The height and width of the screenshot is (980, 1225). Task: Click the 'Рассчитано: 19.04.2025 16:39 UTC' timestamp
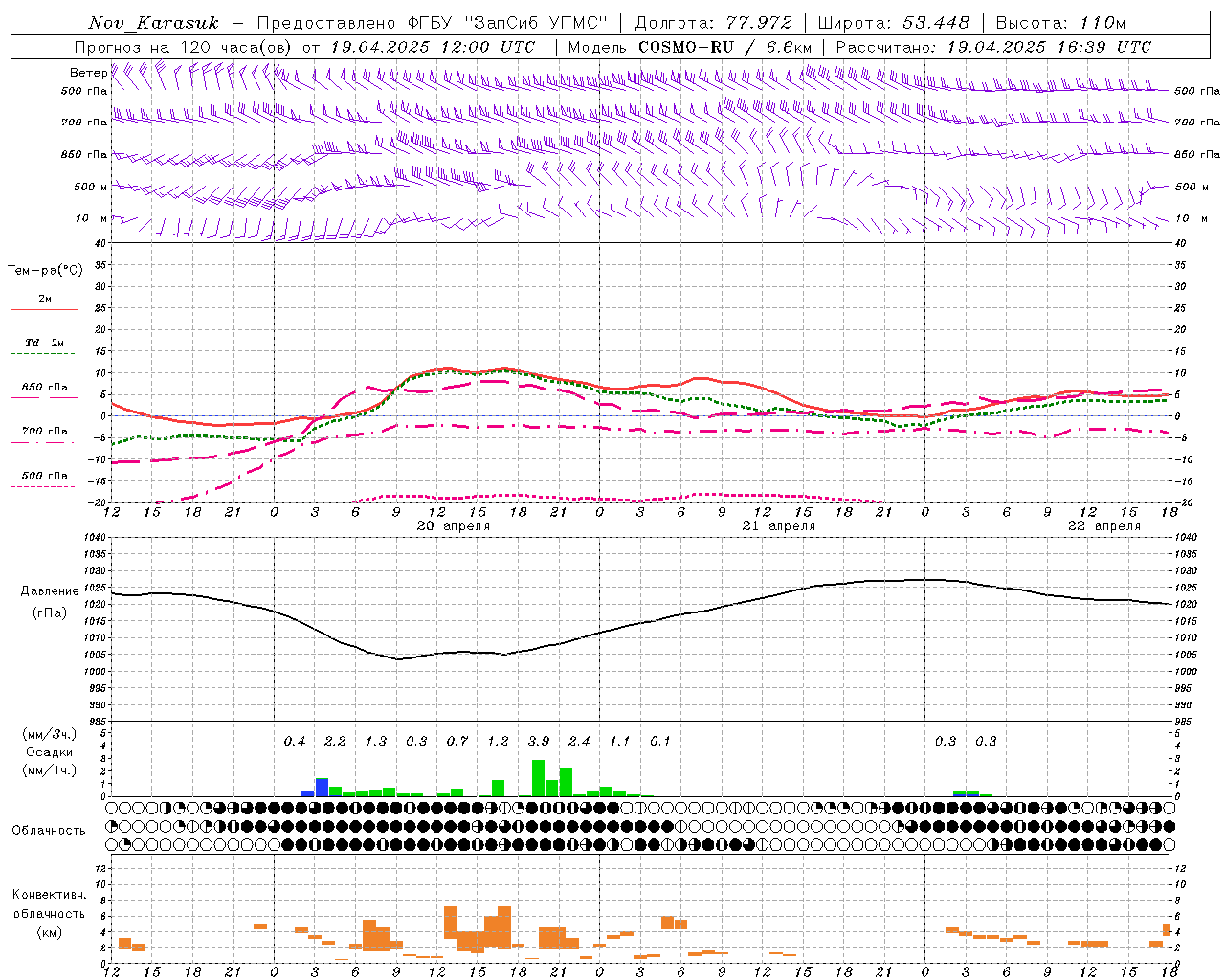(993, 47)
